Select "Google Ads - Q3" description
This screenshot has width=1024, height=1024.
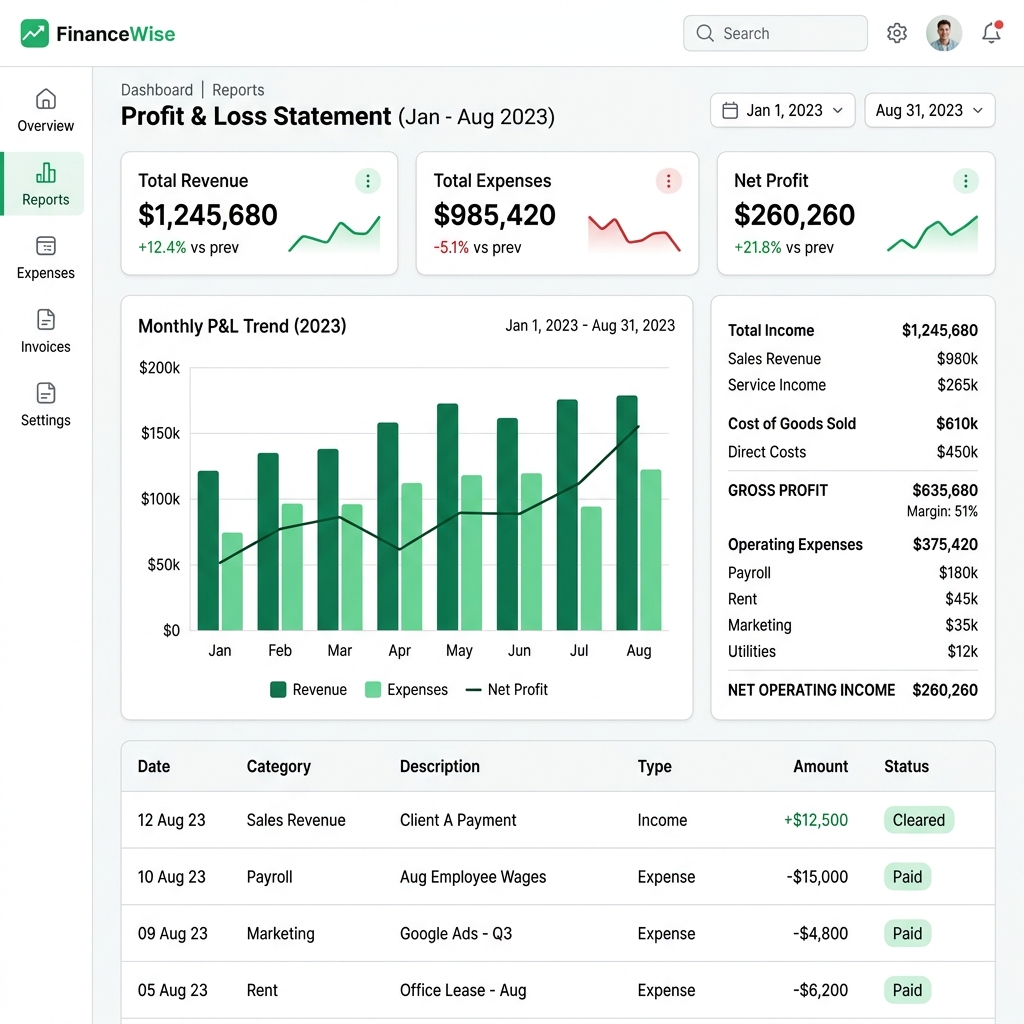coord(456,933)
